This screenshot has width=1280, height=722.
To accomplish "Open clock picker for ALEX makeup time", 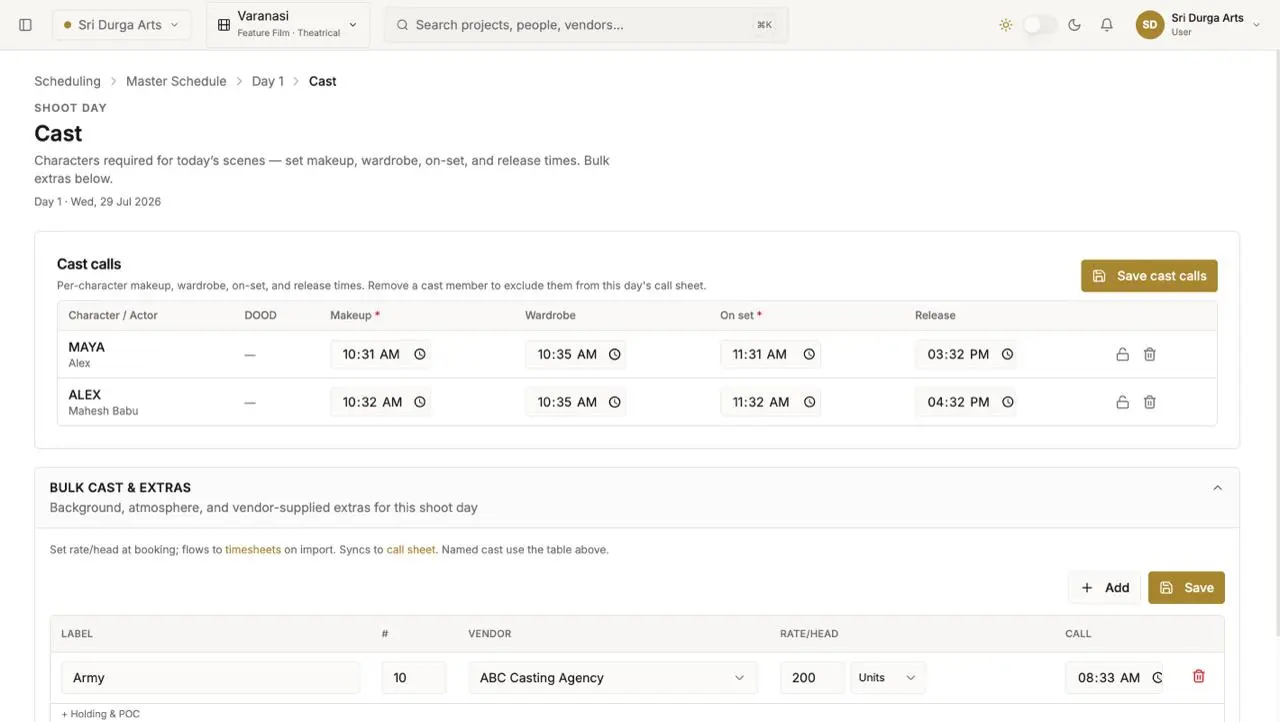I will click(x=420, y=402).
